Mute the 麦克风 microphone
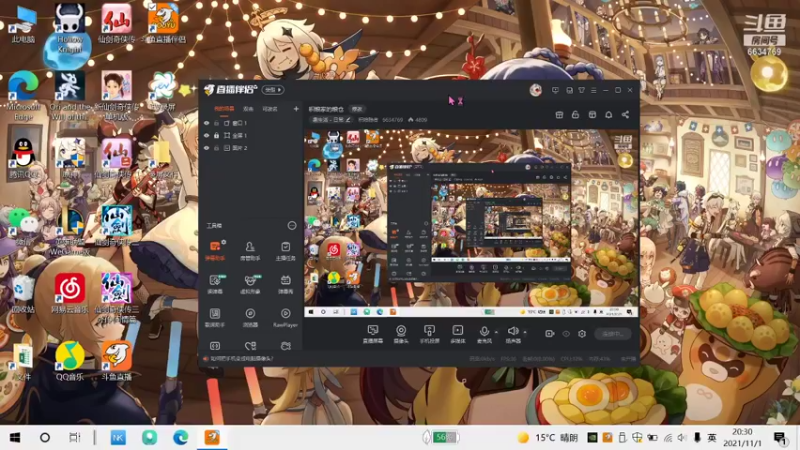 tap(484, 334)
